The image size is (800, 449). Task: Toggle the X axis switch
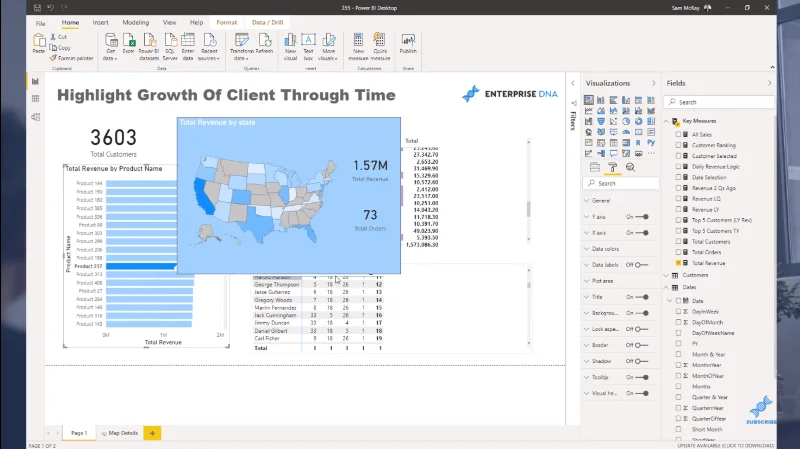644,233
